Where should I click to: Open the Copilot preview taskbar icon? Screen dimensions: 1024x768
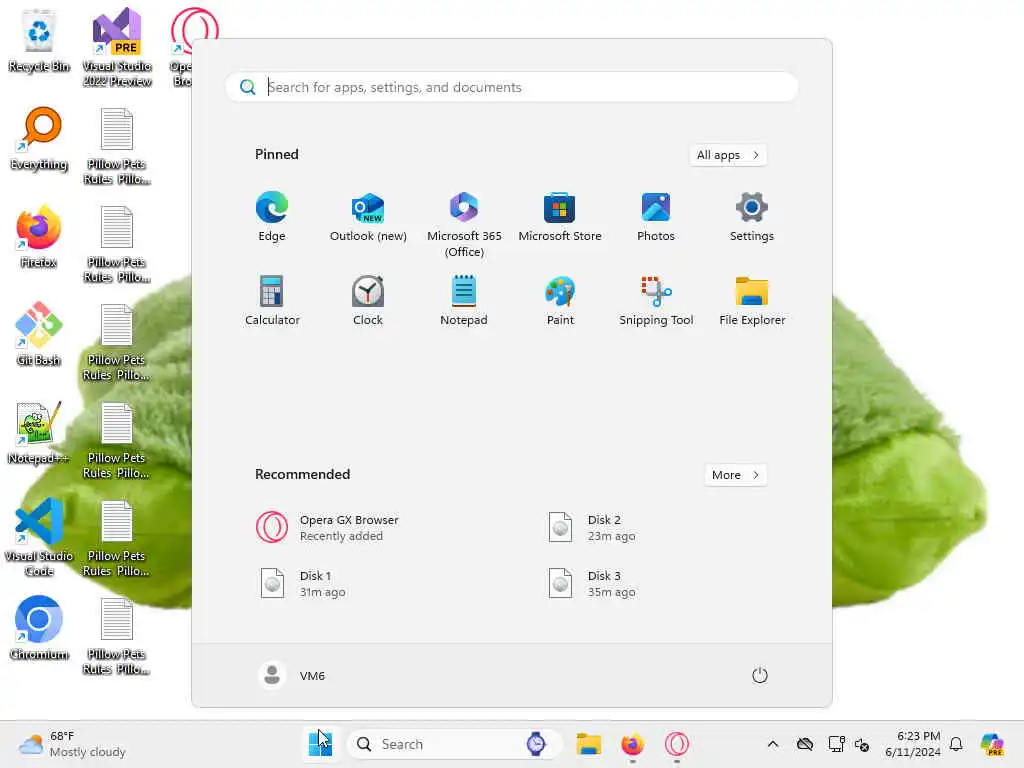[x=992, y=744]
